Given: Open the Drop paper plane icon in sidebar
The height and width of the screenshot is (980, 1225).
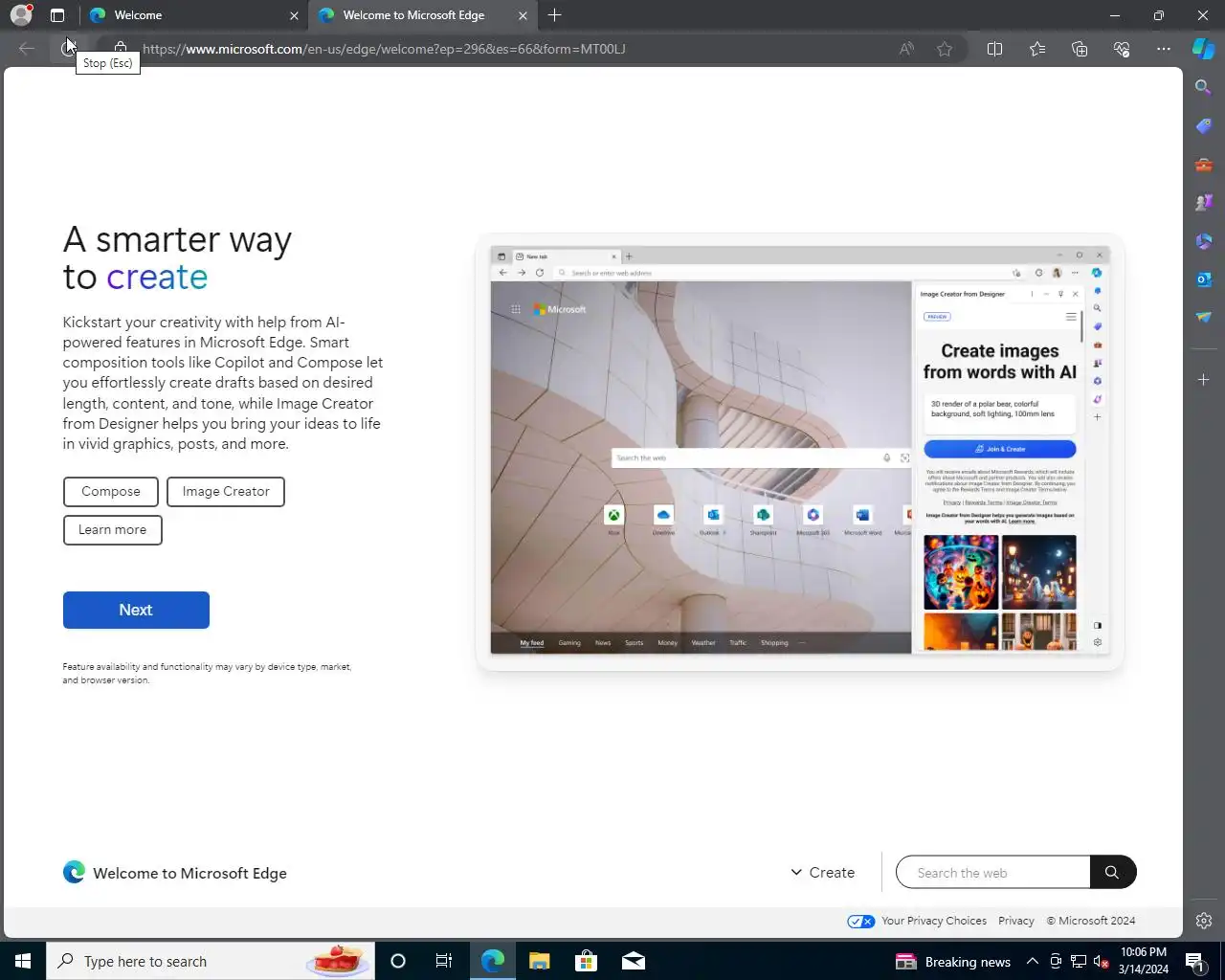Looking at the screenshot, I should 1204,318.
